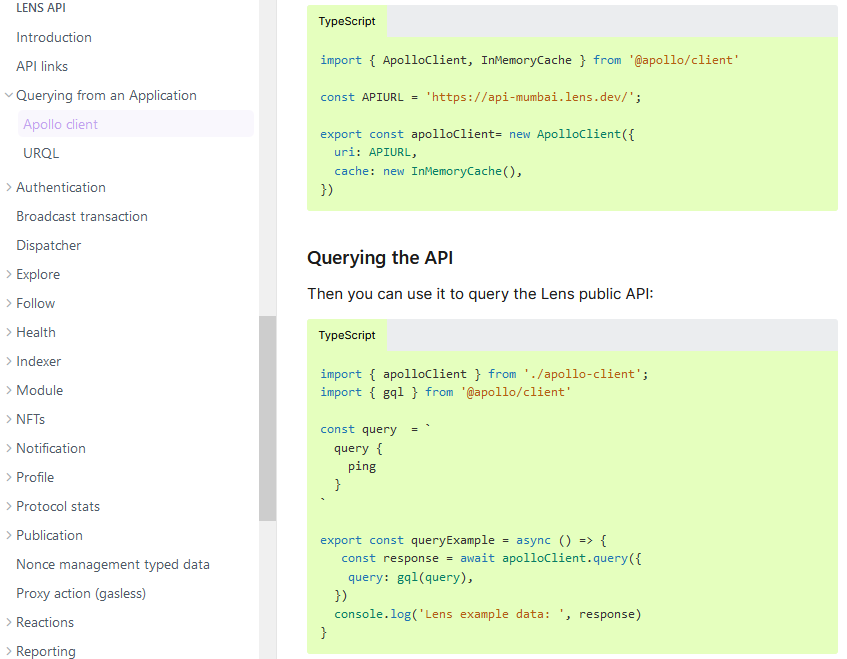Open the Broadcast transaction page
This screenshot has height=659, width=847.
[x=82, y=216]
